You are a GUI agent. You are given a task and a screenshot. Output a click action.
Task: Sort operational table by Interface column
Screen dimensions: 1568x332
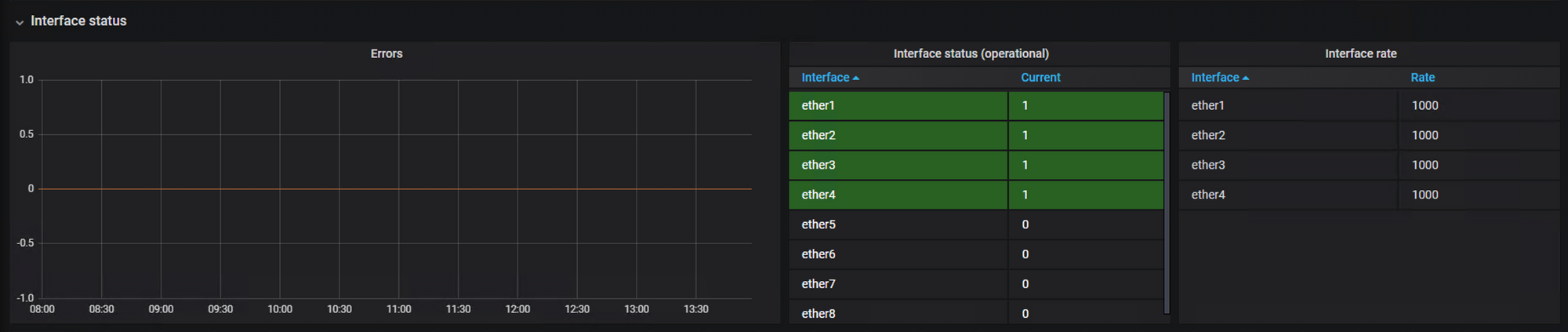(825, 77)
